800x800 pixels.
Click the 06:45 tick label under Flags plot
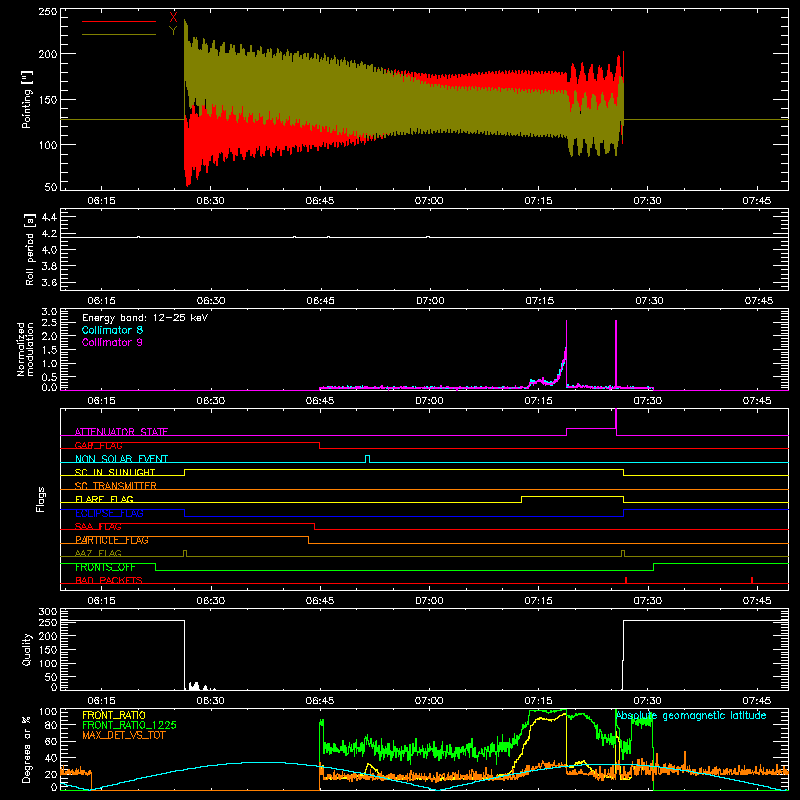(320, 601)
